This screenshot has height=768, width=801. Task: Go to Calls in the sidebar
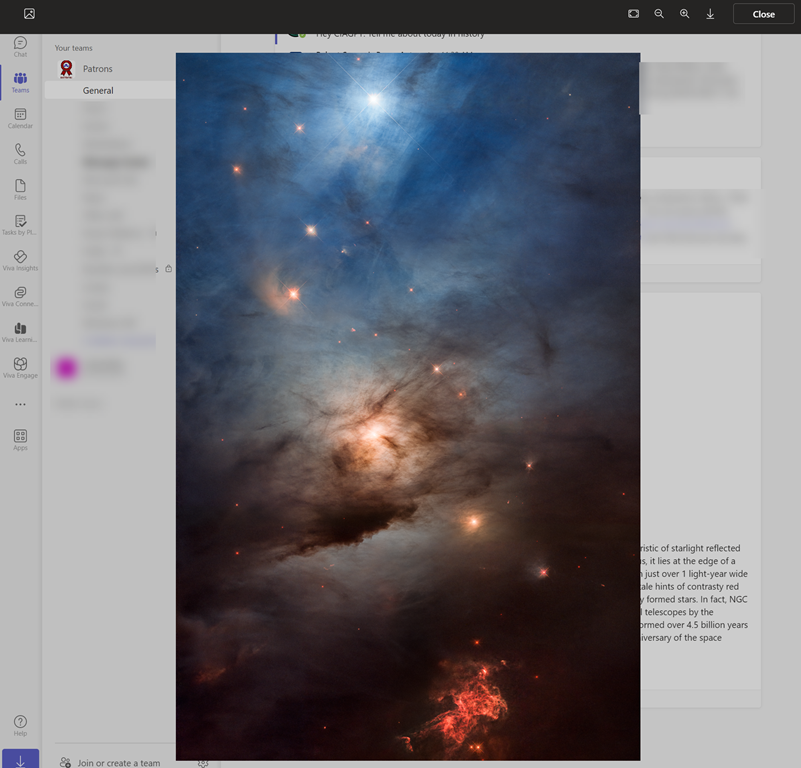(20, 154)
